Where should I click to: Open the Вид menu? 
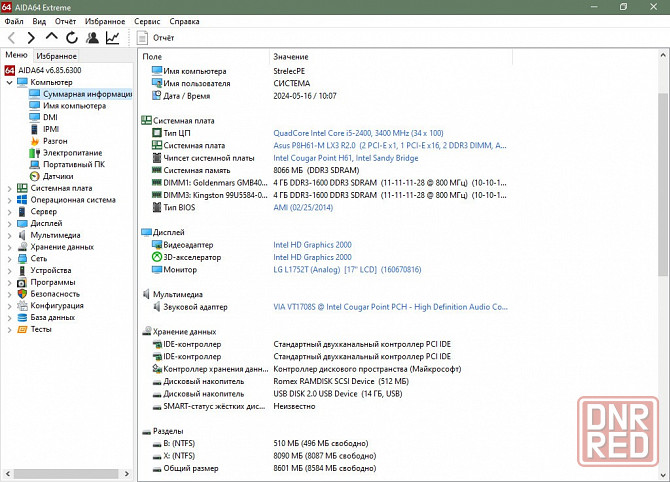[x=39, y=21]
